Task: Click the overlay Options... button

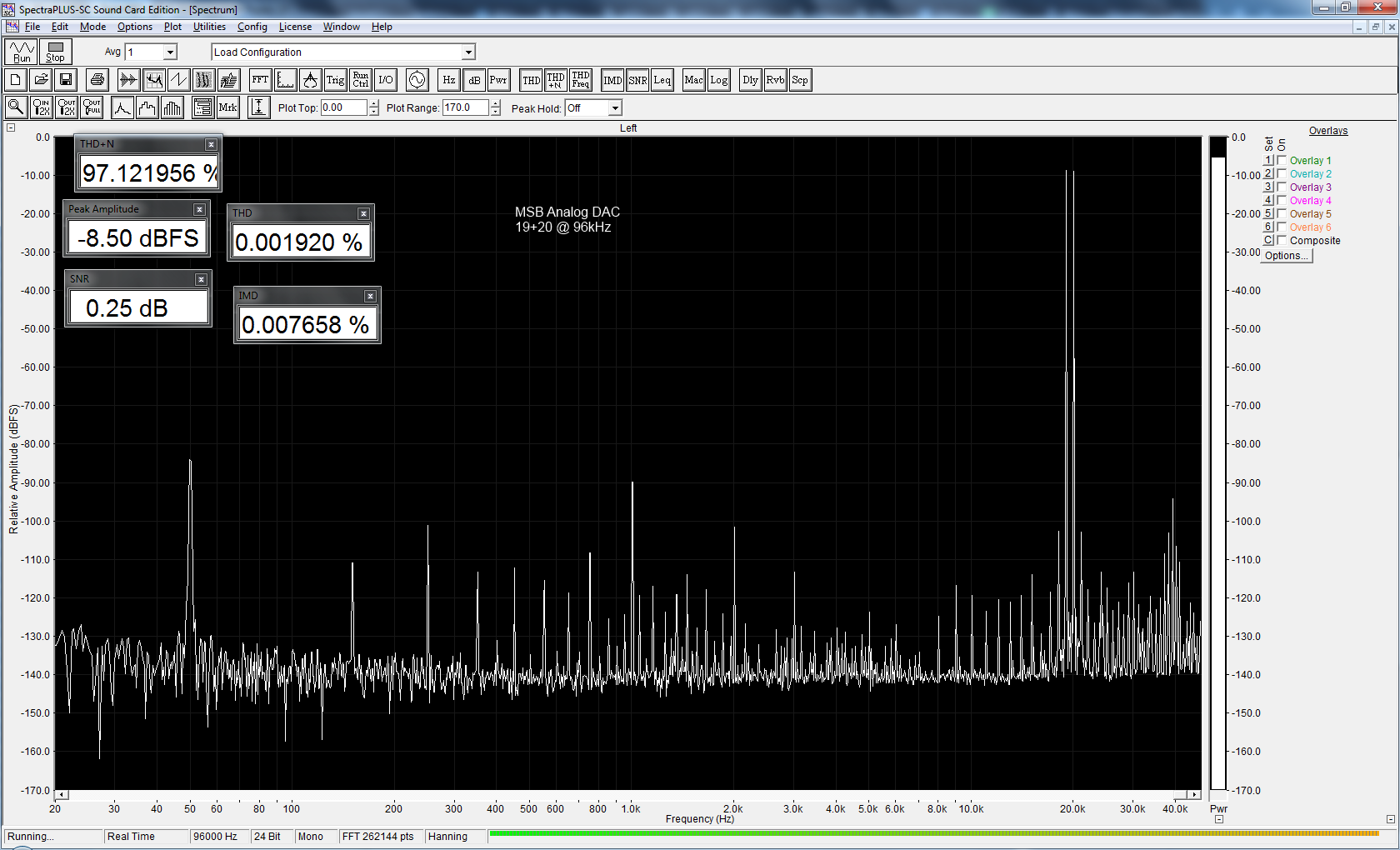Action: coord(1287,256)
